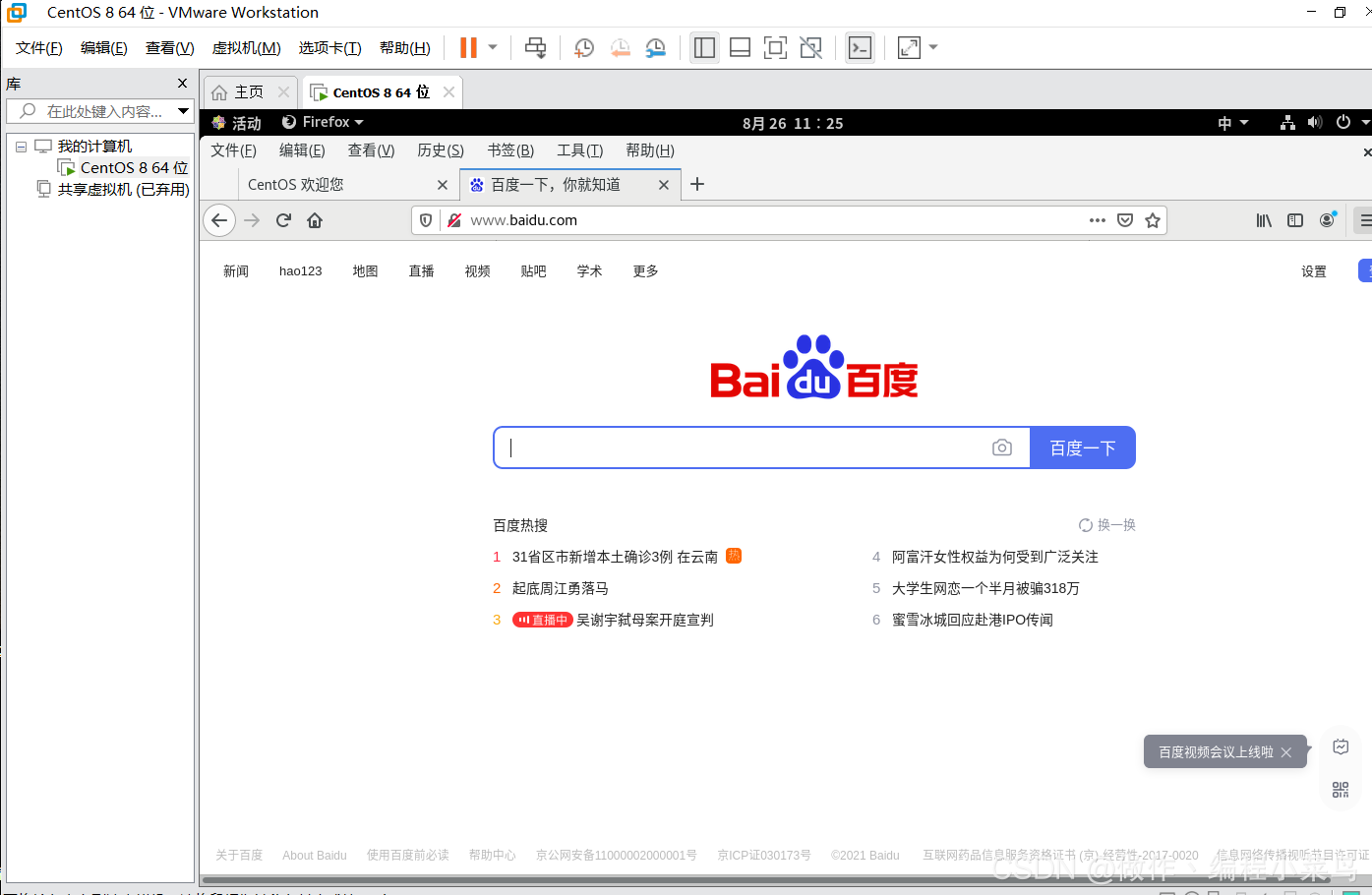Image resolution: width=1372 pixels, height=895 pixels.
Task: Open the power options dropdown arrow
Action: pyautogui.click(x=493, y=47)
